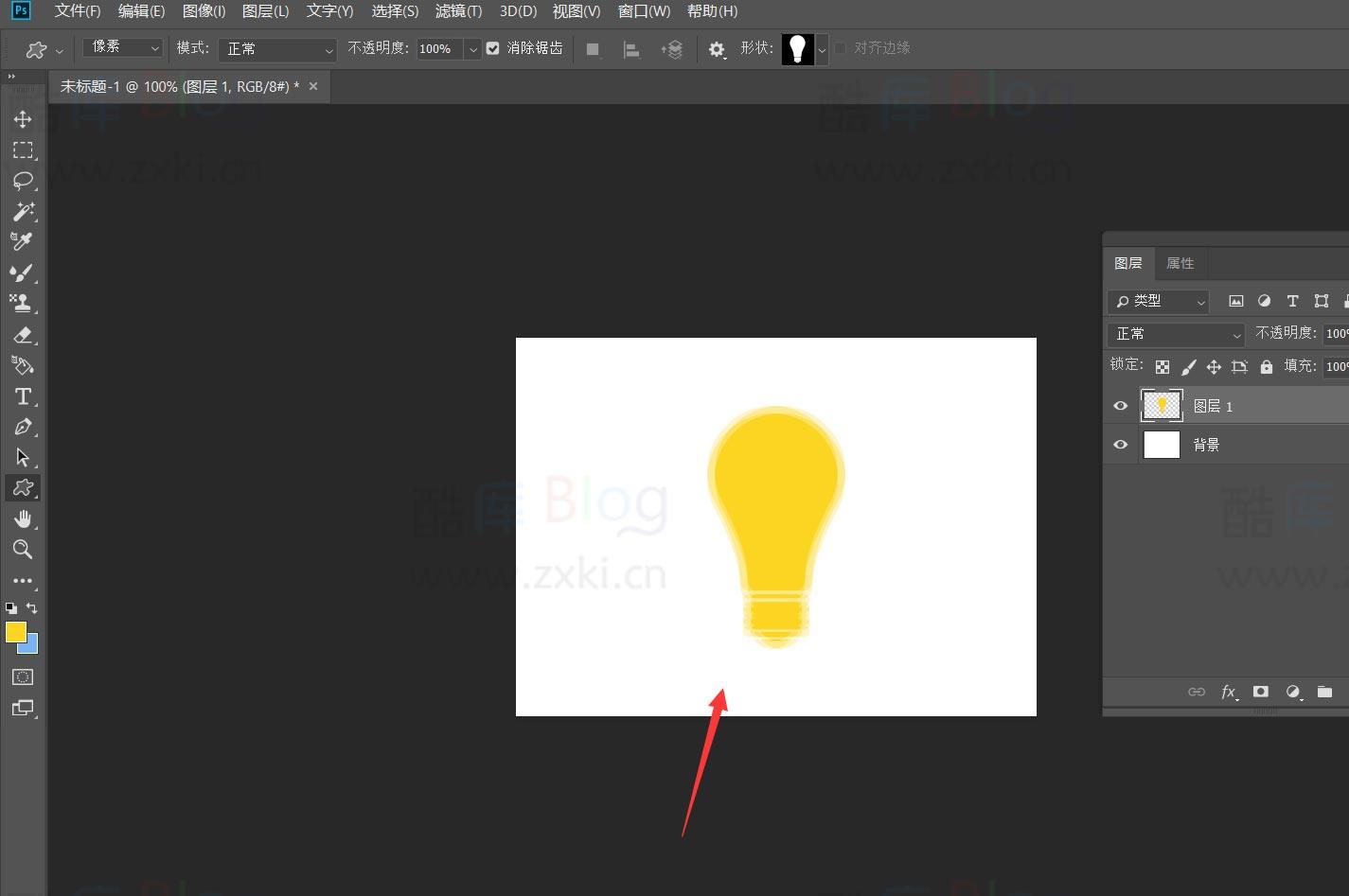Click the yellow foreground color swatch
Screen dimensions: 1349x896
tap(15, 632)
